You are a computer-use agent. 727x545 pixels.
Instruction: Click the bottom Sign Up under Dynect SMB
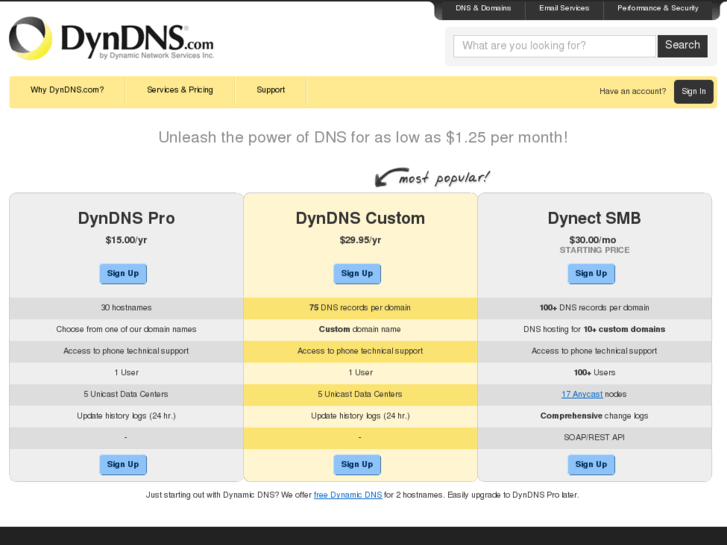click(591, 465)
